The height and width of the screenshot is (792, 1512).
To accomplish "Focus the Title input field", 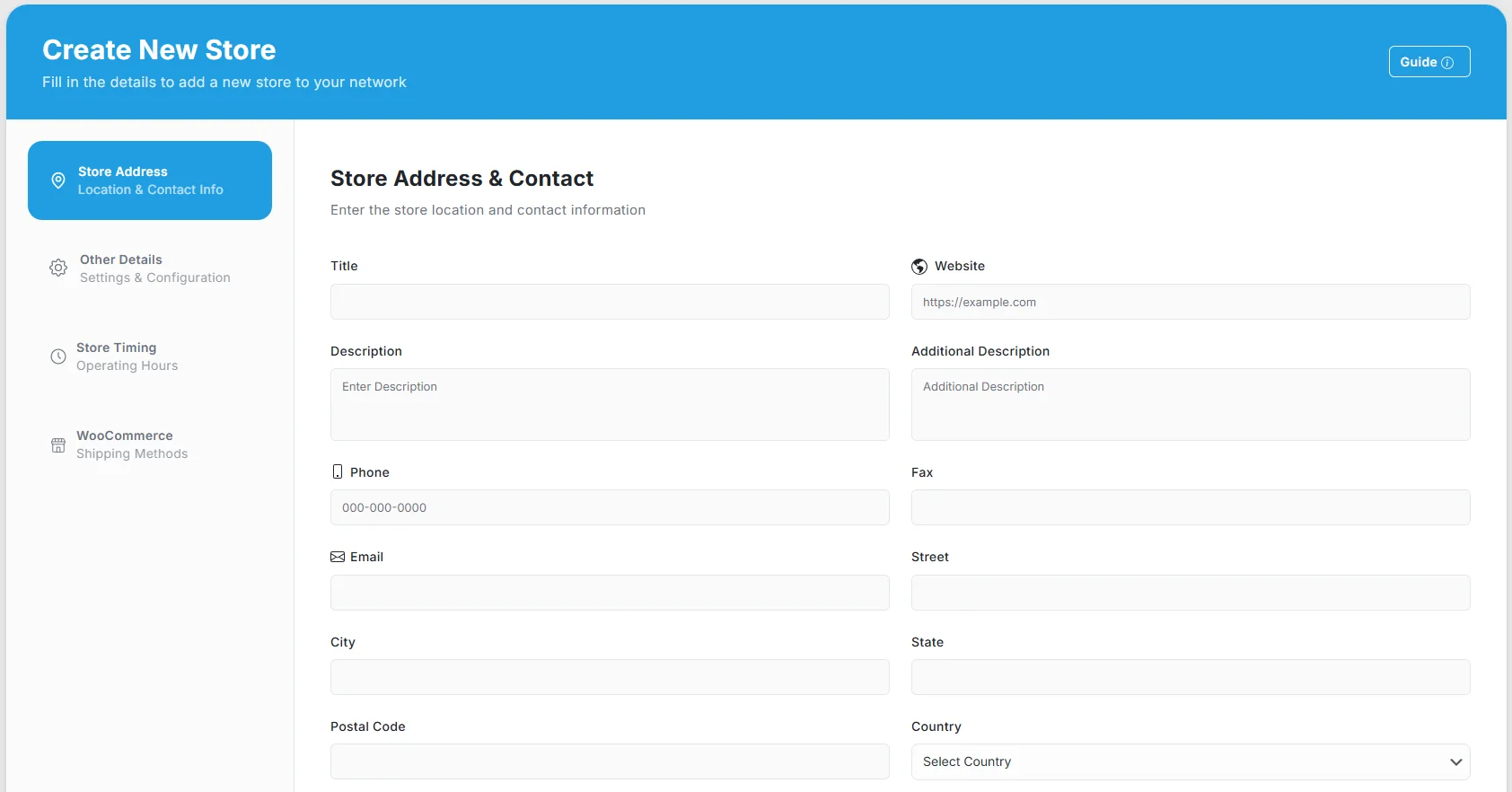I will (610, 302).
